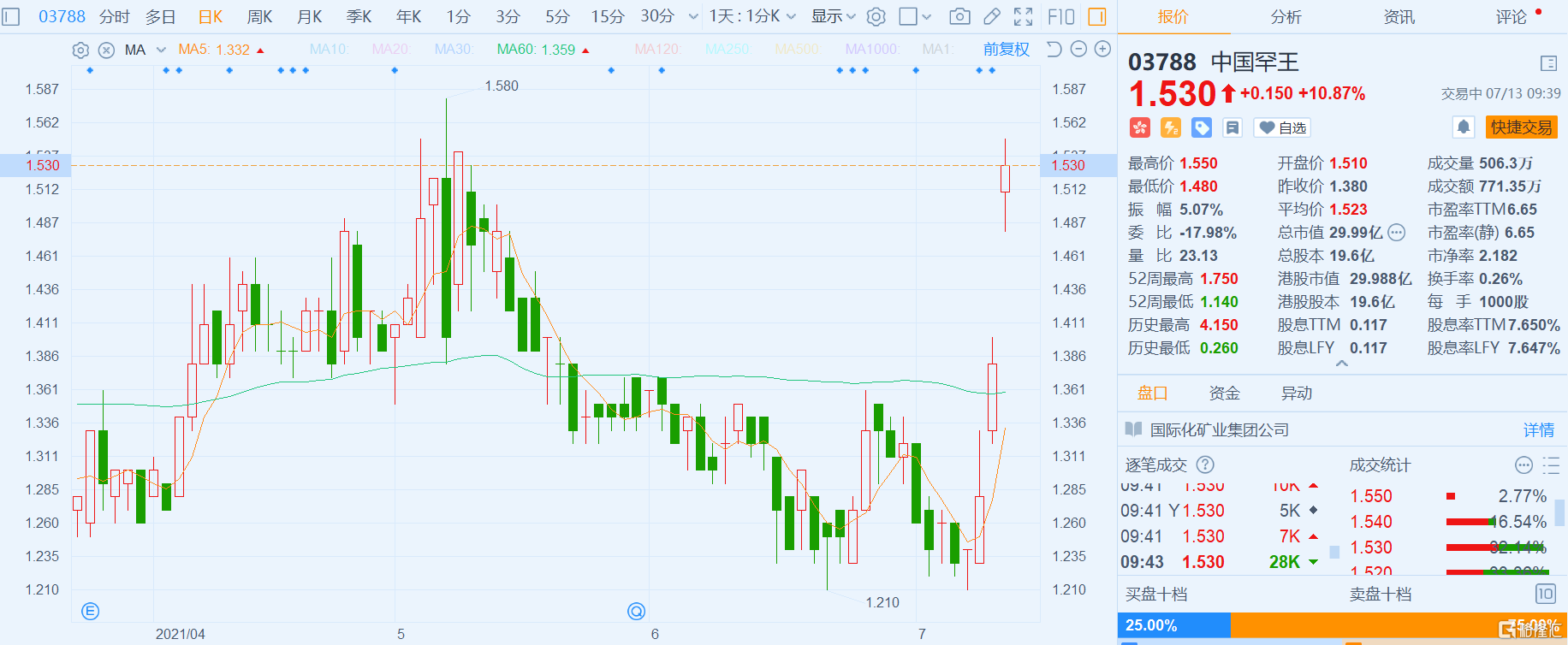Enter fullscreen chart mode
The image size is (1568, 645).
point(1023,16)
